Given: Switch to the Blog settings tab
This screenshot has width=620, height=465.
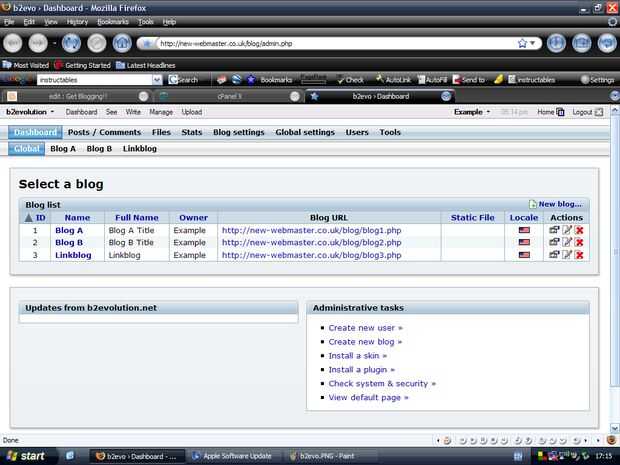Looking at the screenshot, I should tap(238, 132).
